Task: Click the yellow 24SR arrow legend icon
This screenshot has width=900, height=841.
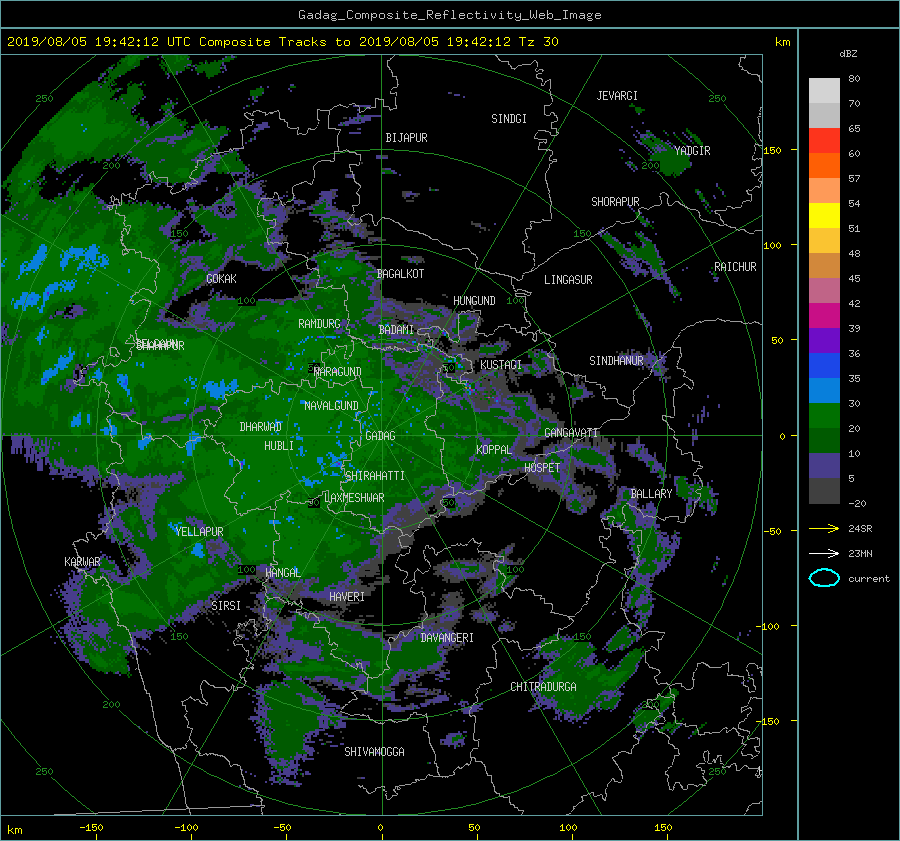Action: click(824, 529)
